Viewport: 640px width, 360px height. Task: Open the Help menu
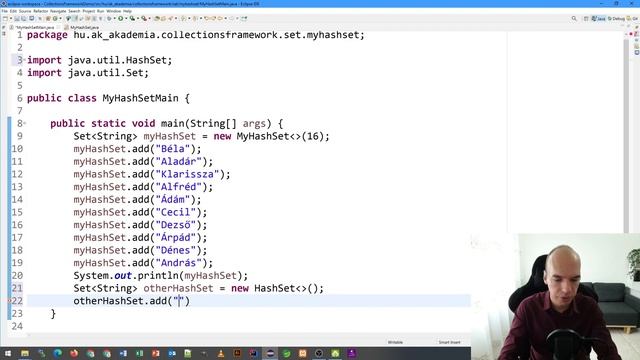coord(127,11)
